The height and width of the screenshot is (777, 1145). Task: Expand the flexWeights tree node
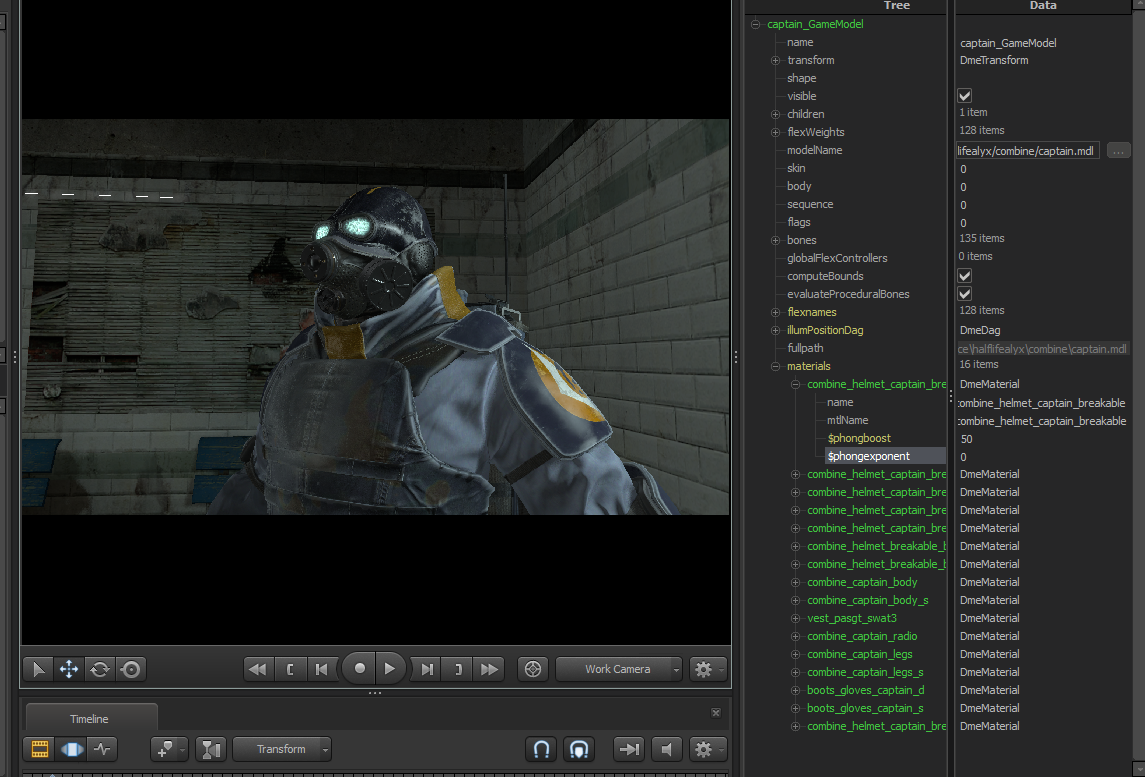(x=776, y=132)
